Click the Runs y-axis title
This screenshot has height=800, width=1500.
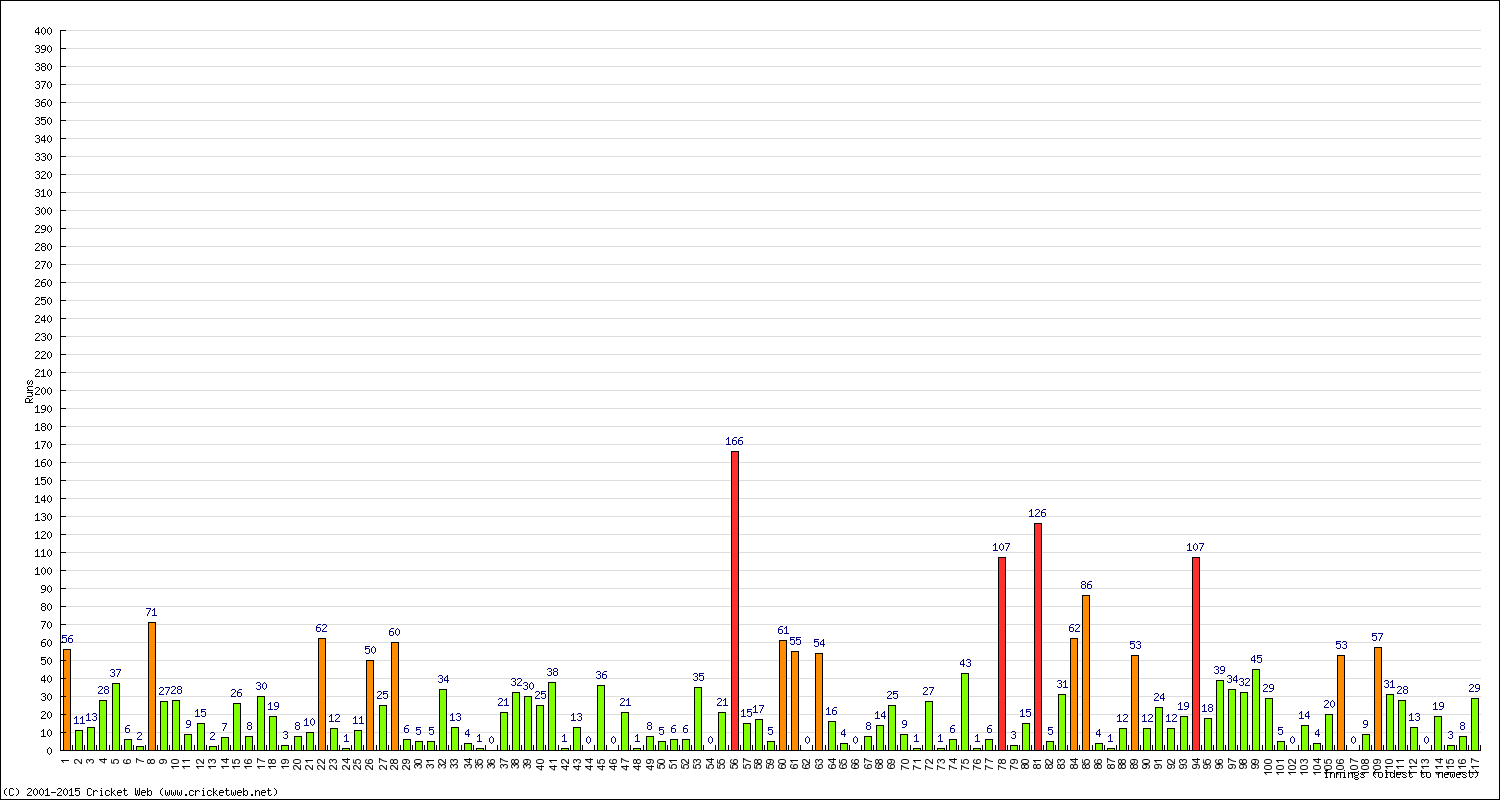tap(29, 391)
